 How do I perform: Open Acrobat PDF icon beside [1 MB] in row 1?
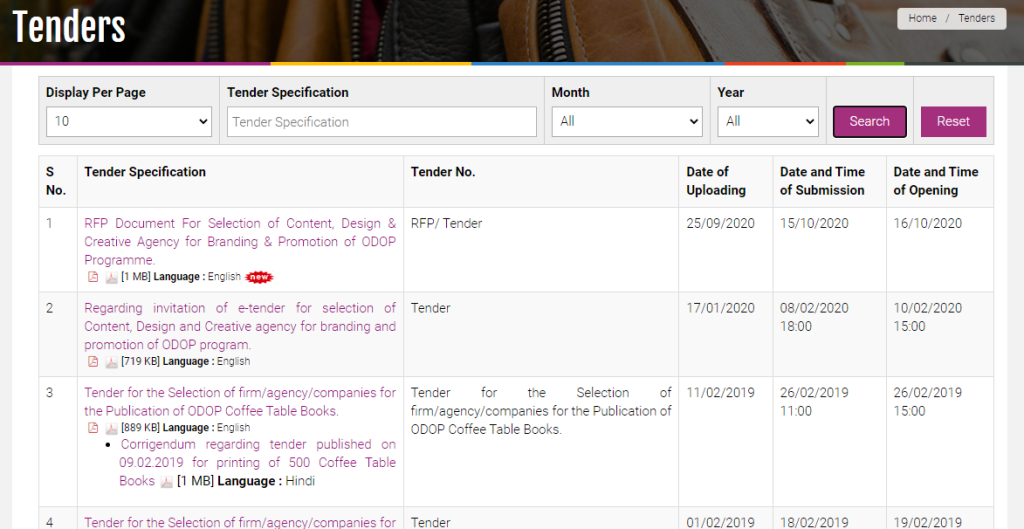click(112, 278)
